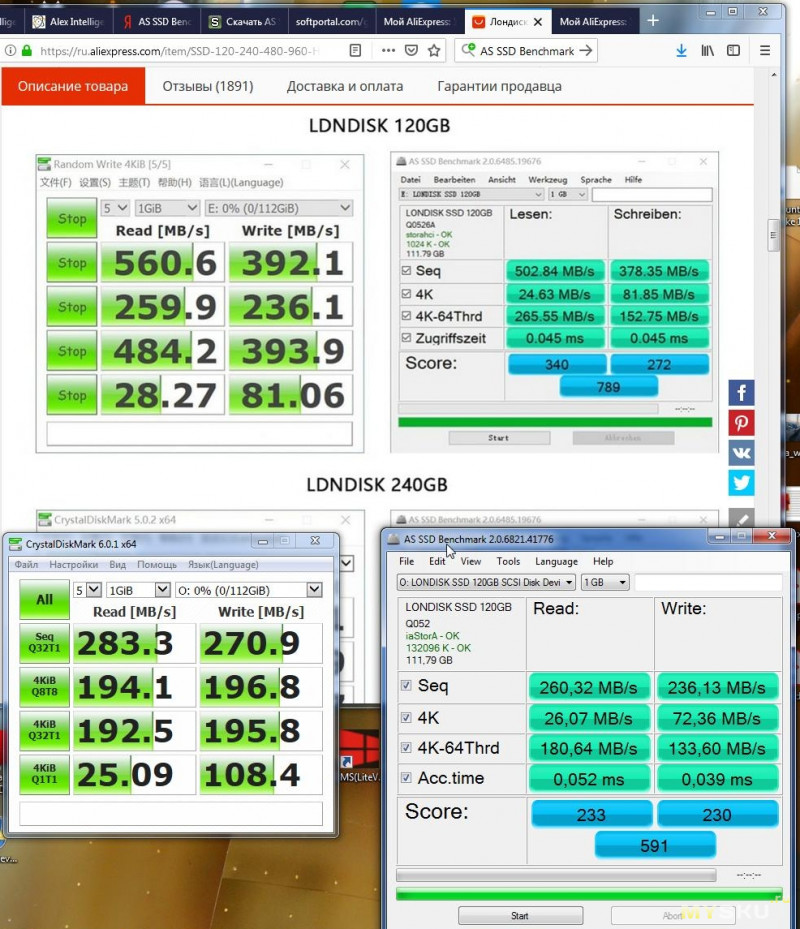This screenshot has width=800, height=929.
Task: Click the green progress bar in AS SSD
Action: coord(589,894)
